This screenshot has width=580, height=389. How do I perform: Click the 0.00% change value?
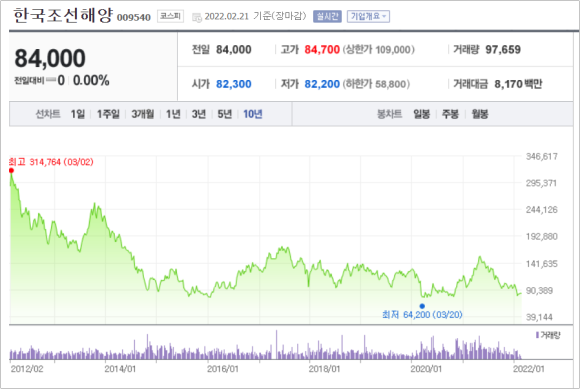tap(91, 80)
